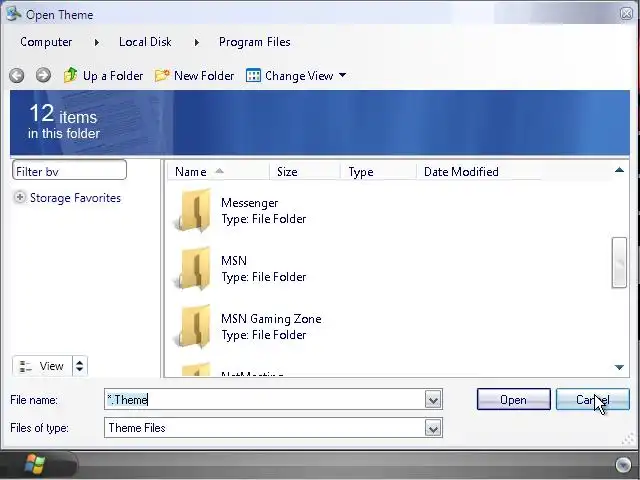Sort by the Size column header
The image size is (640, 480).
tap(305, 171)
